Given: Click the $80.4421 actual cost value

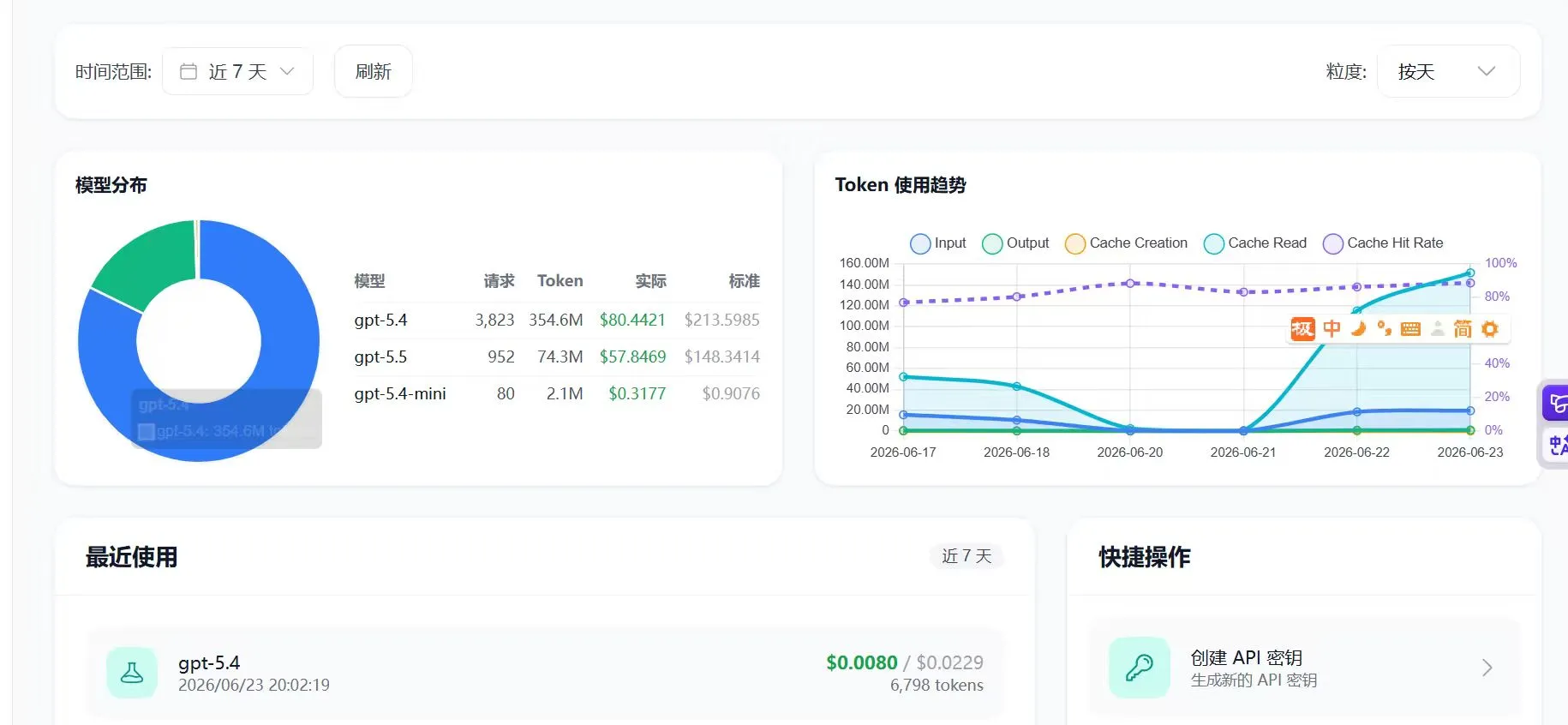Looking at the screenshot, I should (x=632, y=320).
